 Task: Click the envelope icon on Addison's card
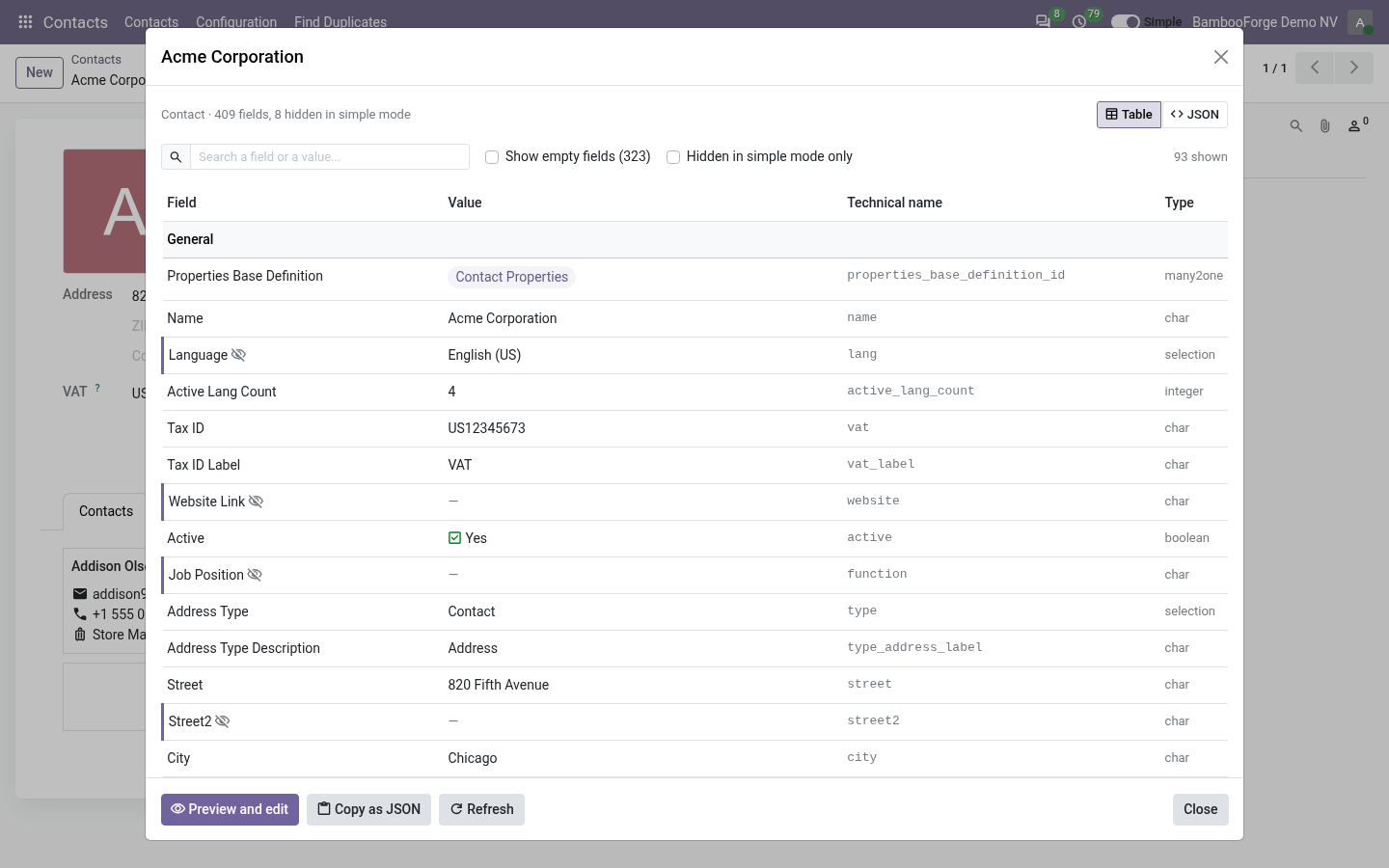(x=80, y=594)
